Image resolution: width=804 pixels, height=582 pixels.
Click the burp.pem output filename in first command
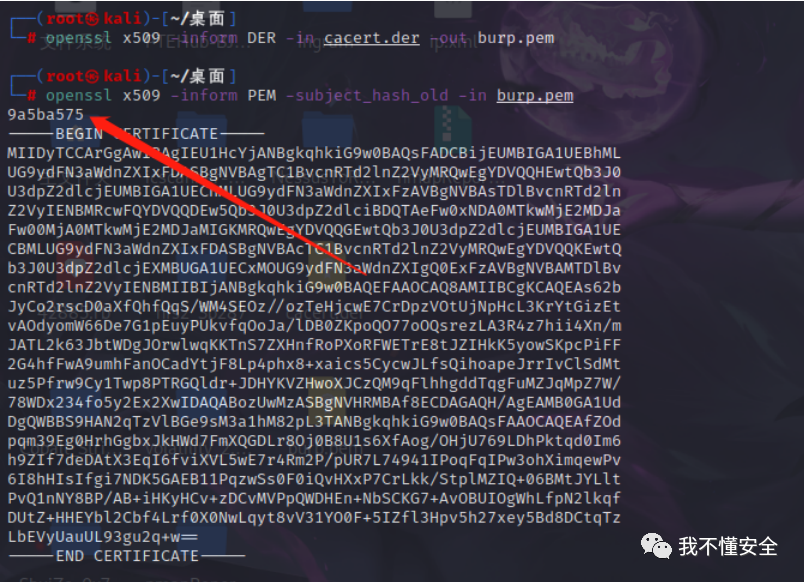pos(516,38)
